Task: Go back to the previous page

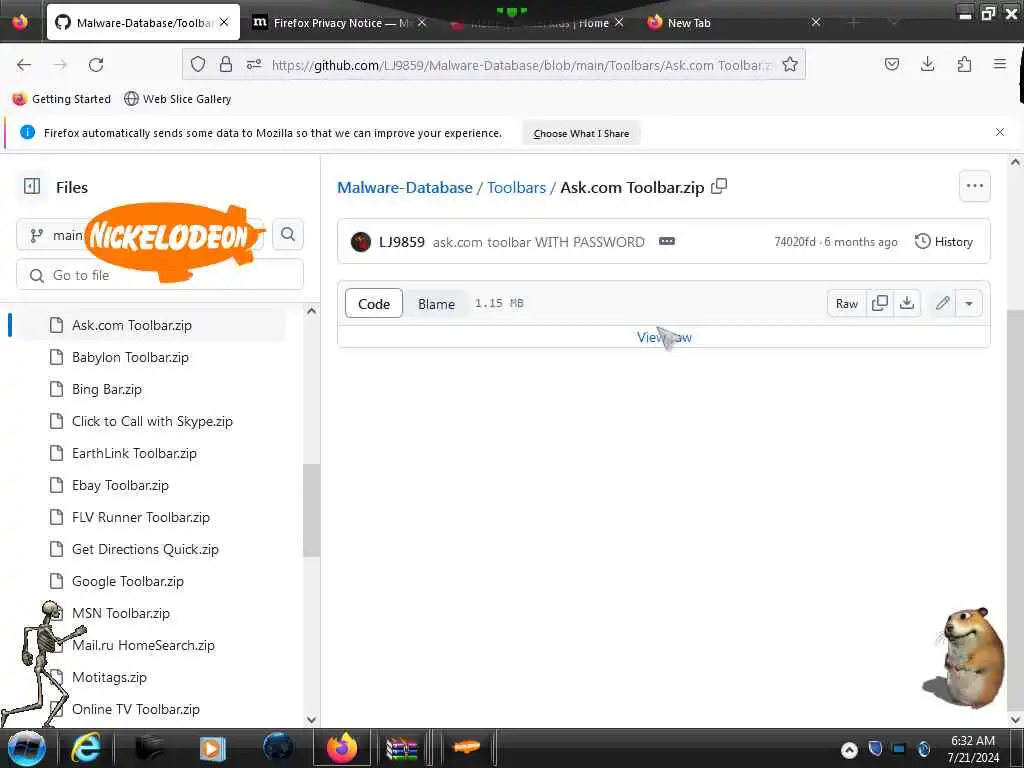Action: pyautogui.click(x=24, y=65)
